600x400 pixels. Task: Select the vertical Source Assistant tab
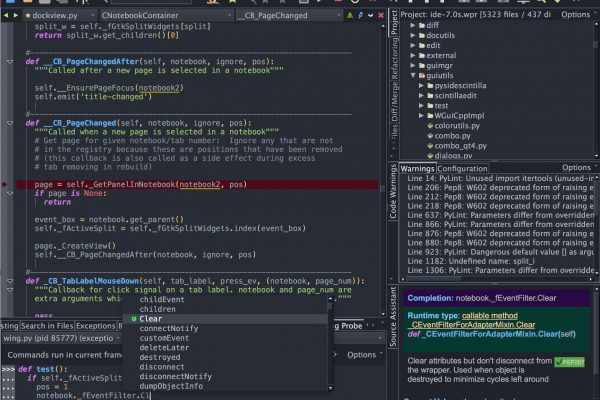coord(393,317)
